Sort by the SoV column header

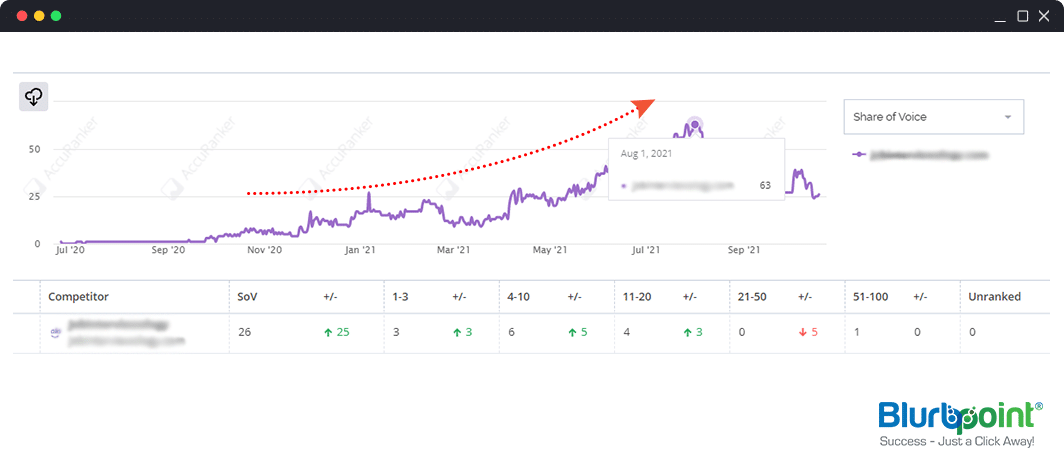(246, 297)
